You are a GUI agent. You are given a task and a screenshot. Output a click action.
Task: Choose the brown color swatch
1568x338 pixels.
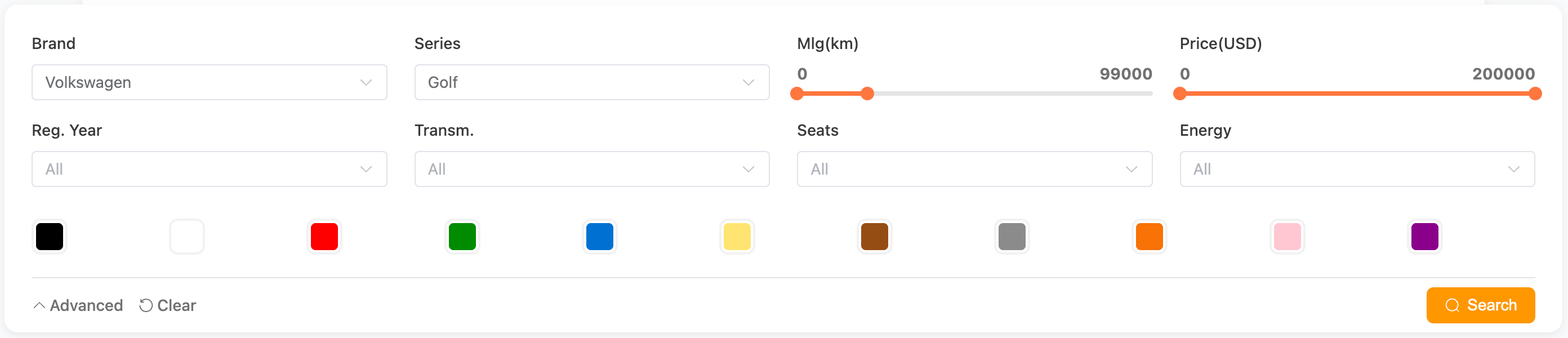pyautogui.click(x=875, y=236)
